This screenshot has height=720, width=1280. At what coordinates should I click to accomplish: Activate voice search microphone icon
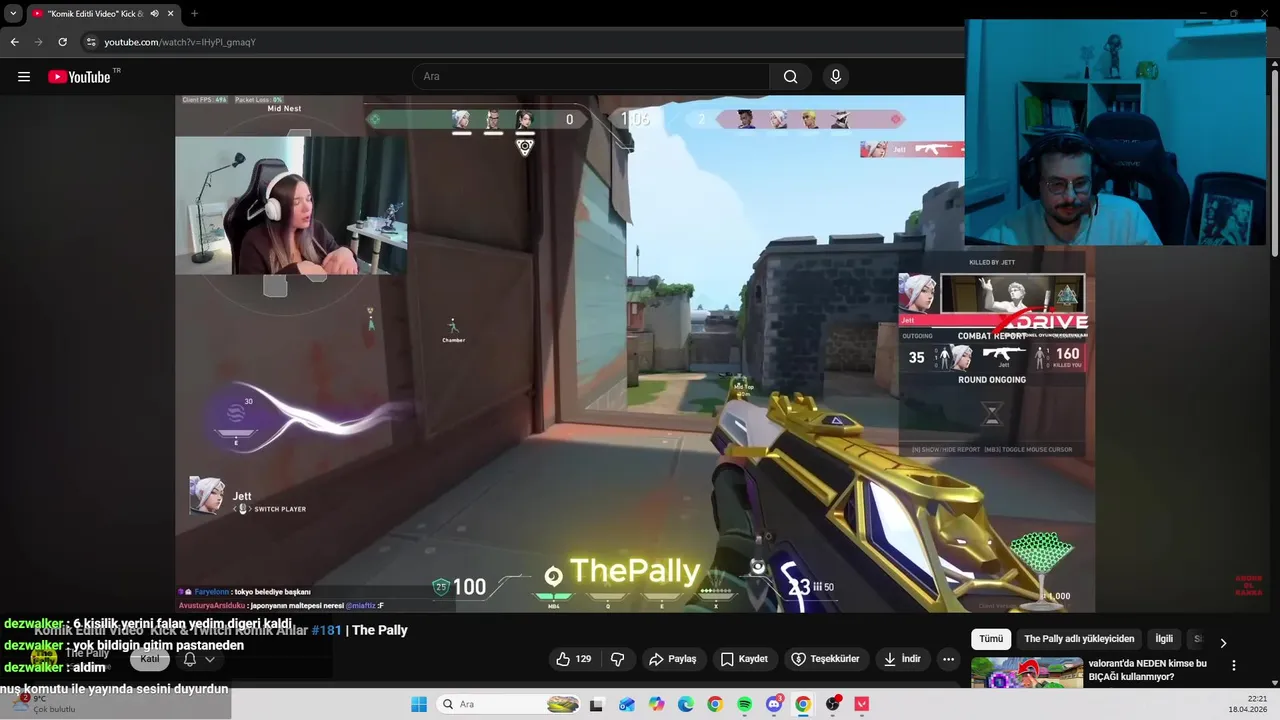coord(836,77)
